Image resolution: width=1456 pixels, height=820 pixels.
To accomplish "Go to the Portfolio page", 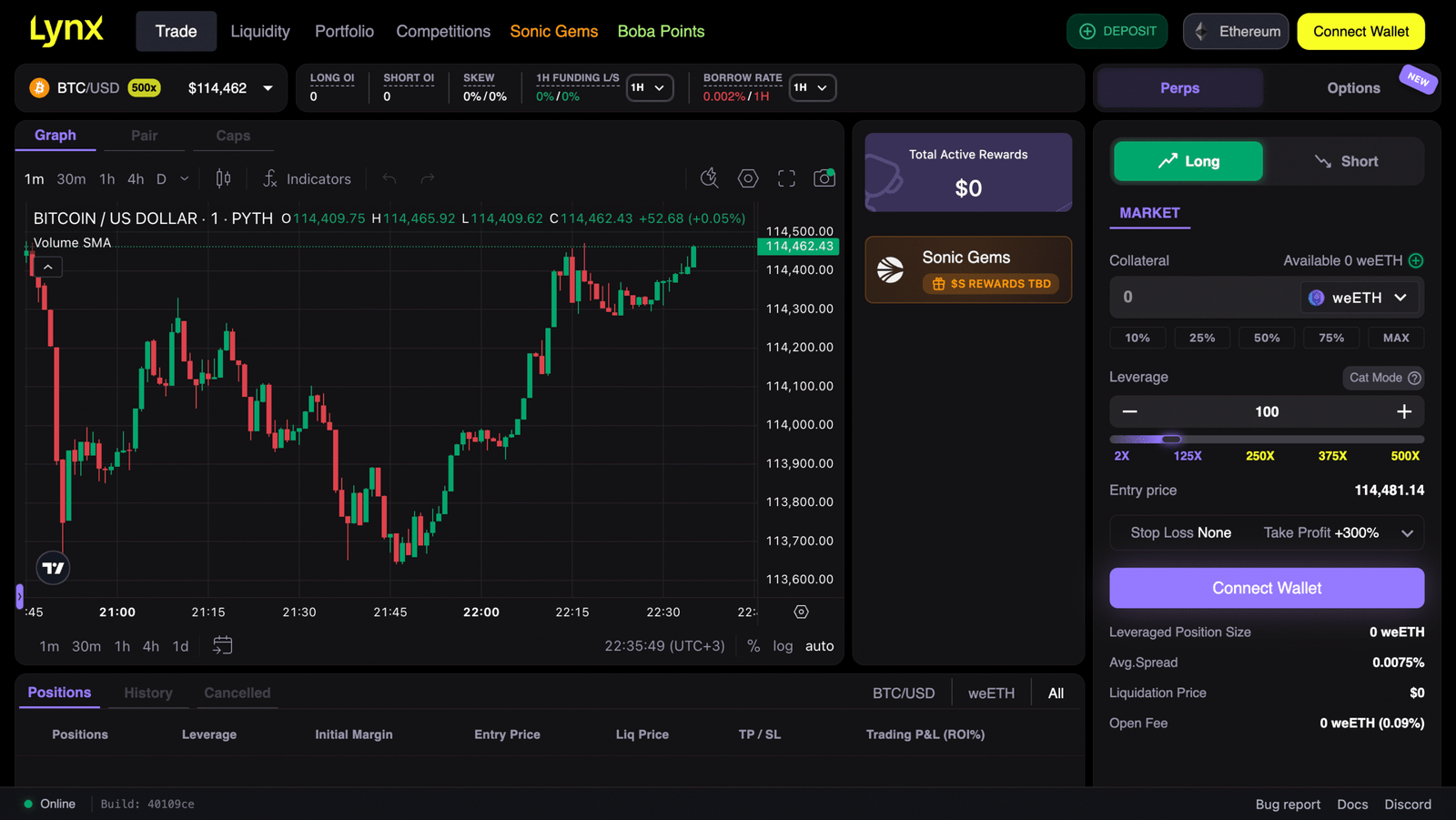I will pyautogui.click(x=344, y=31).
